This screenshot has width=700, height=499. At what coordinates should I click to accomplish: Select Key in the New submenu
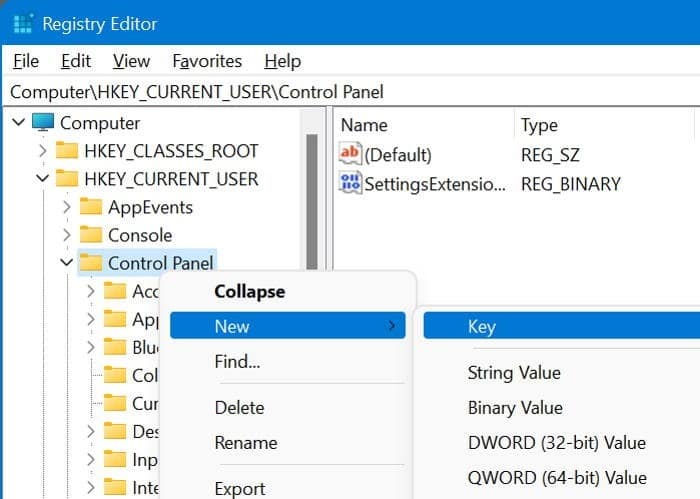[x=562, y=326]
